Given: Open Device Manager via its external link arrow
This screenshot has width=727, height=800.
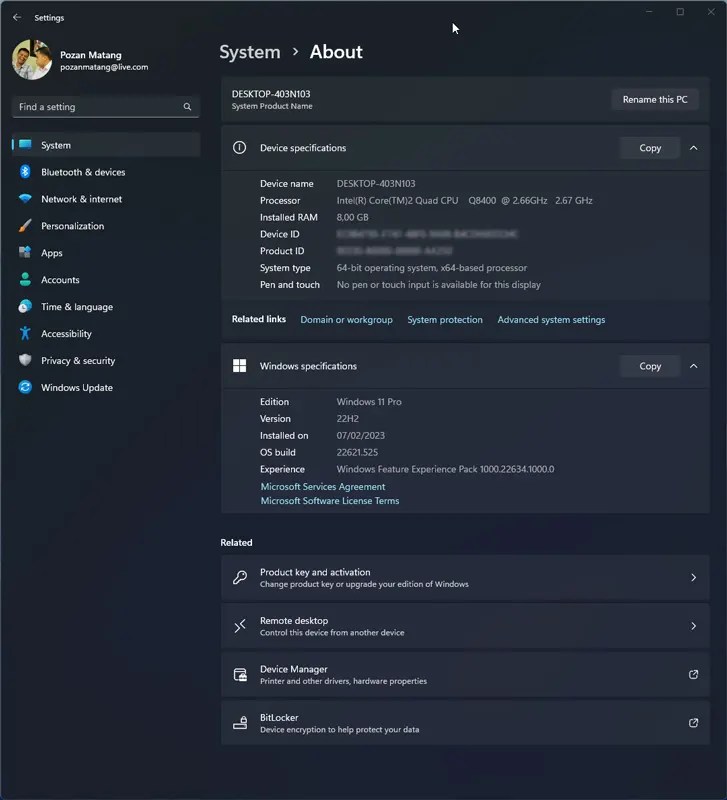Looking at the screenshot, I should (693, 674).
